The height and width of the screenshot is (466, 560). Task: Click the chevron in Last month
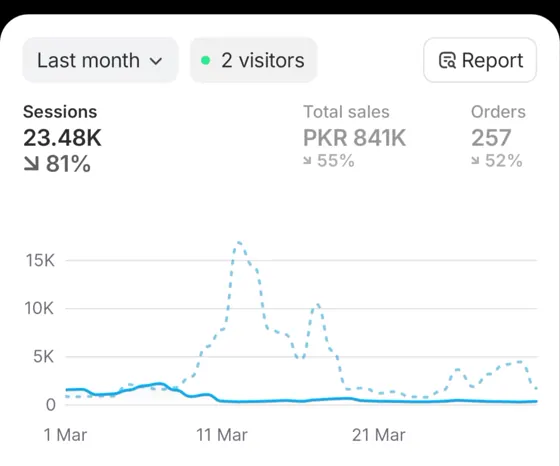(x=156, y=61)
